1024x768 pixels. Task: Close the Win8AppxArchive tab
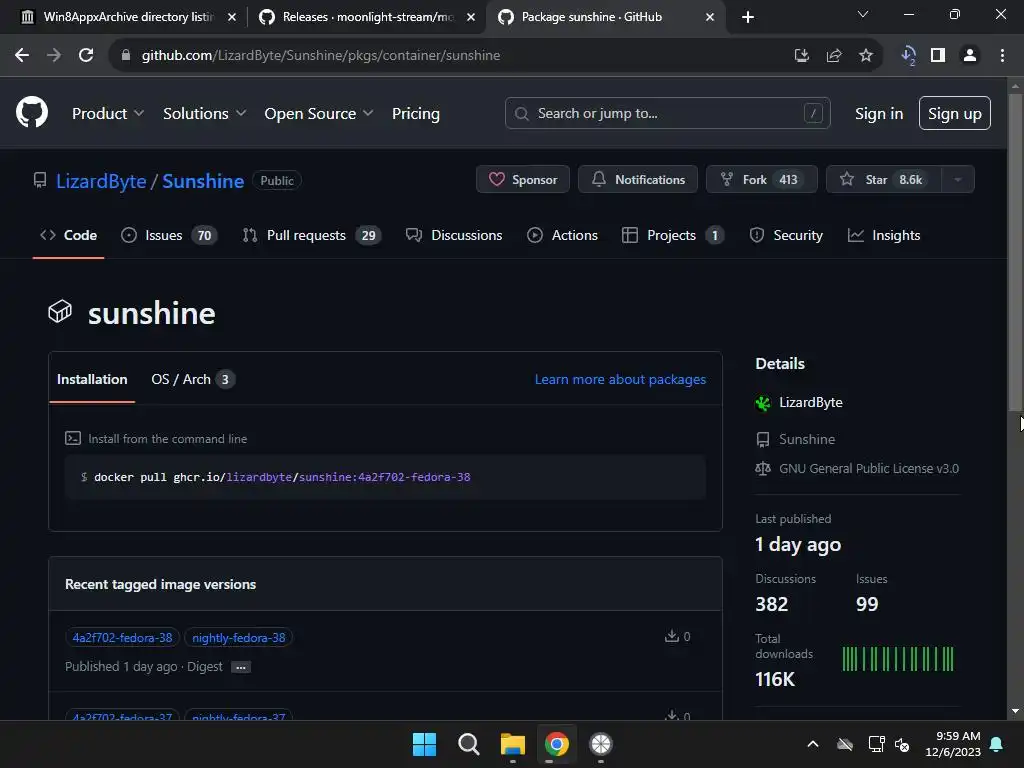point(232,17)
